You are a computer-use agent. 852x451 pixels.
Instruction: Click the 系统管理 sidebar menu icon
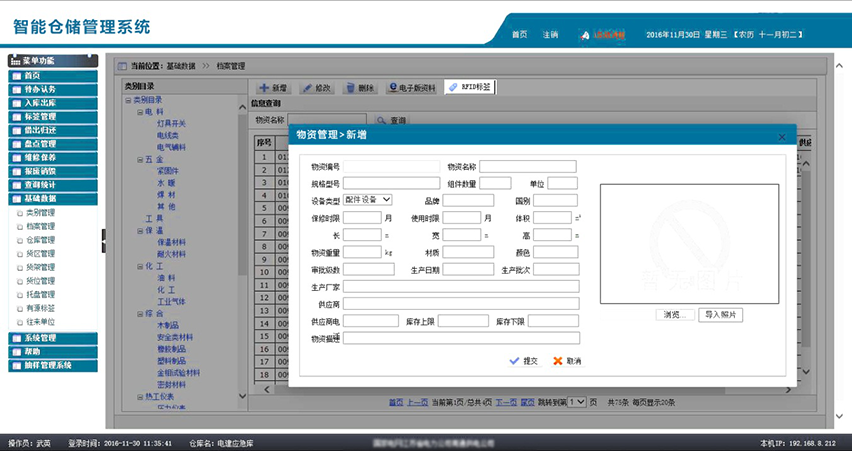pyautogui.click(x=17, y=338)
